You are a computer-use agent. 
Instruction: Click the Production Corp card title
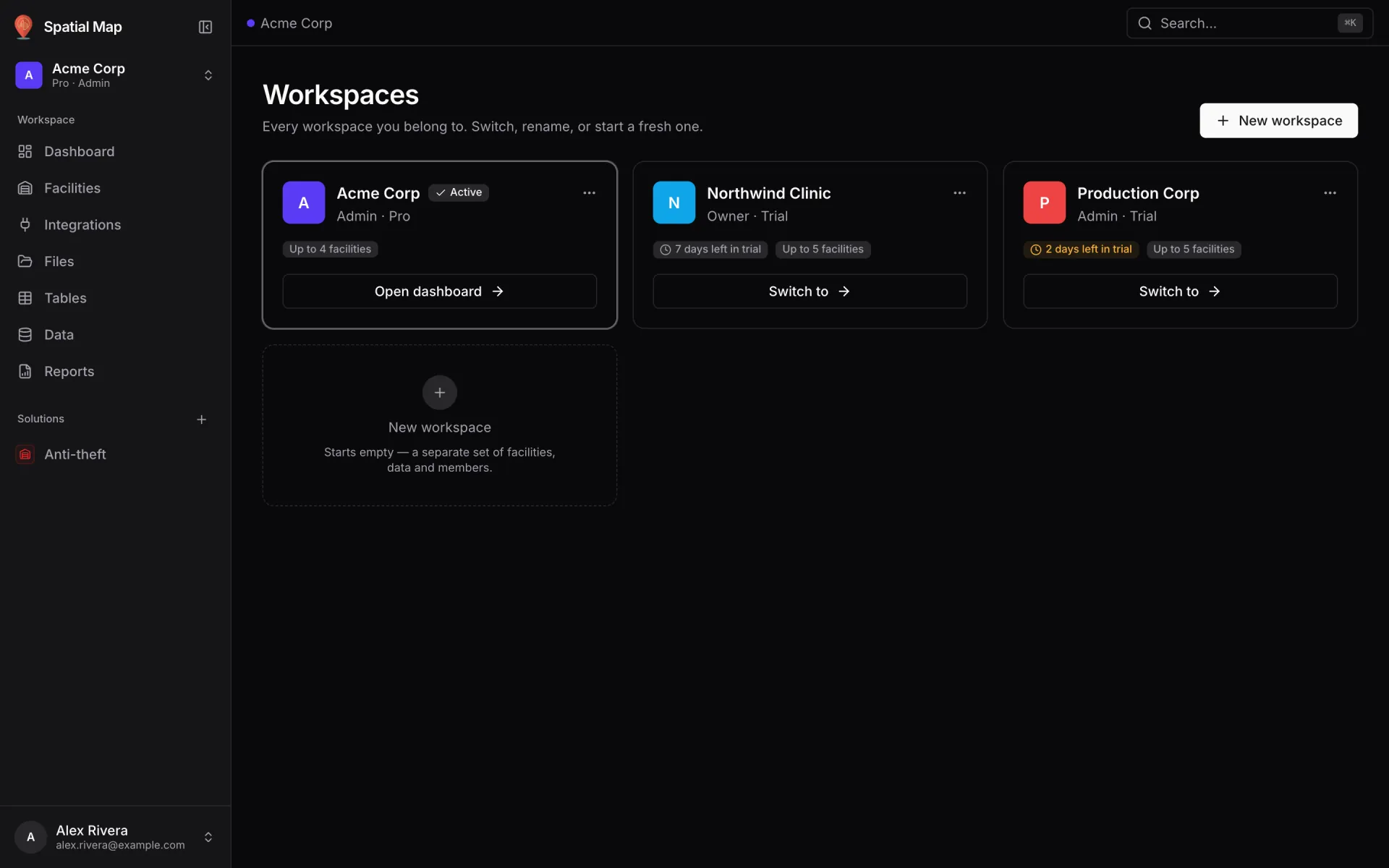[x=1138, y=193]
